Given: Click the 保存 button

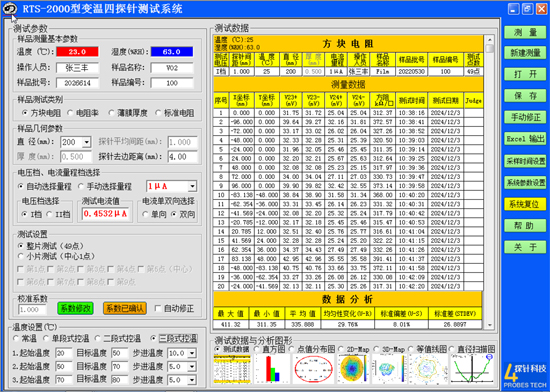Looking at the screenshot, I should coord(525,96).
